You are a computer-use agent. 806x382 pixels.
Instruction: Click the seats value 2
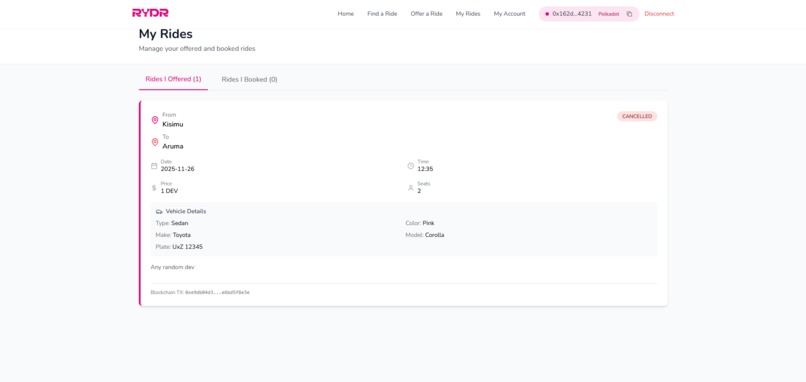419,191
